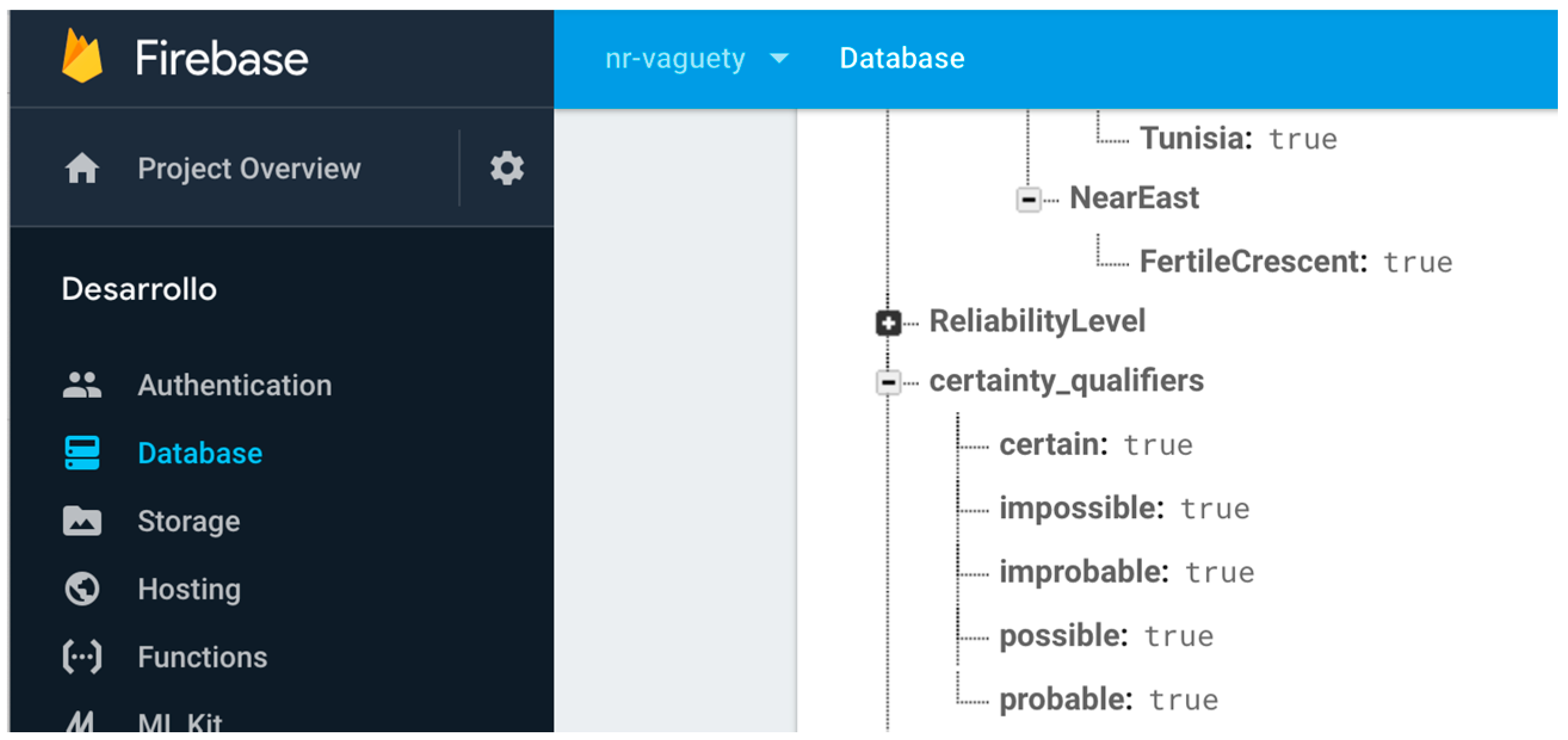The height and width of the screenshot is (740, 1568).
Task: Click the value of the impossible entry
Action: click(x=1215, y=509)
